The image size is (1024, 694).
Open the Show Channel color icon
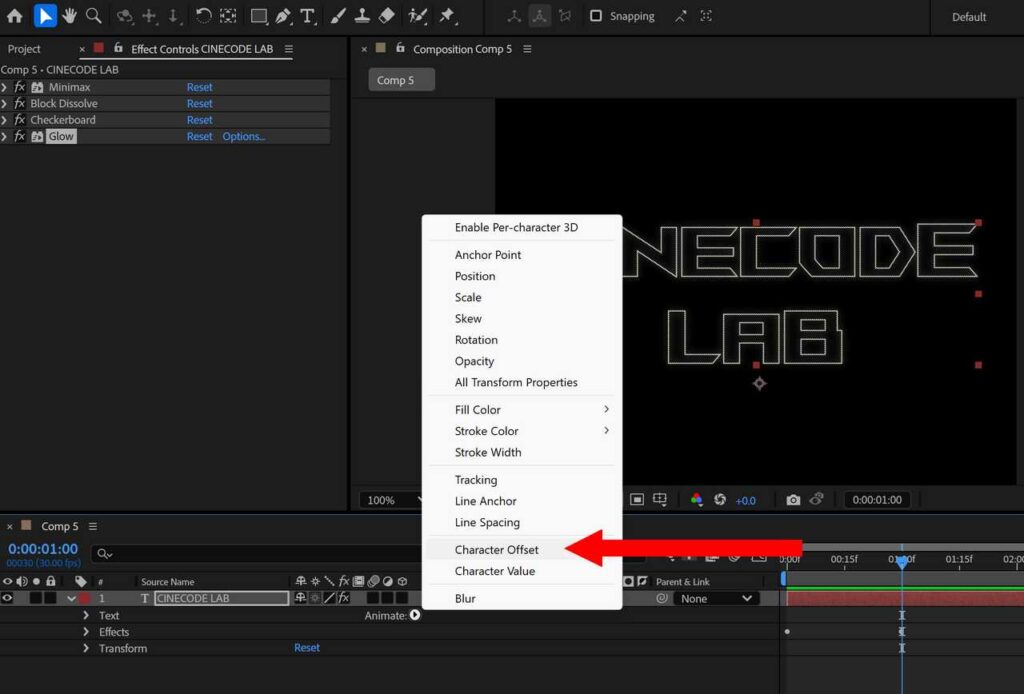pyautogui.click(x=696, y=499)
